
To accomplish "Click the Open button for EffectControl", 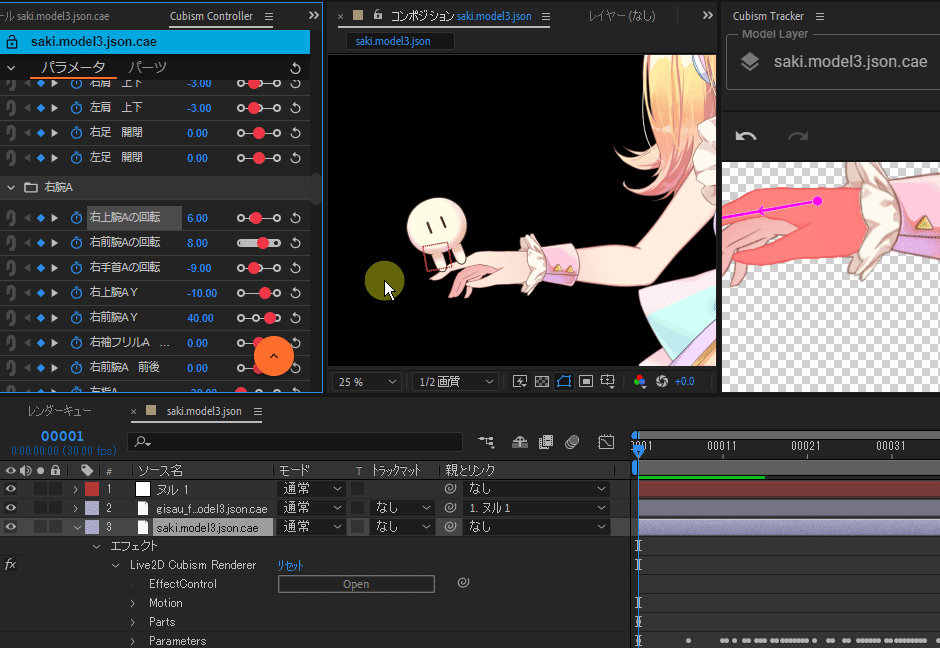I will click(356, 584).
